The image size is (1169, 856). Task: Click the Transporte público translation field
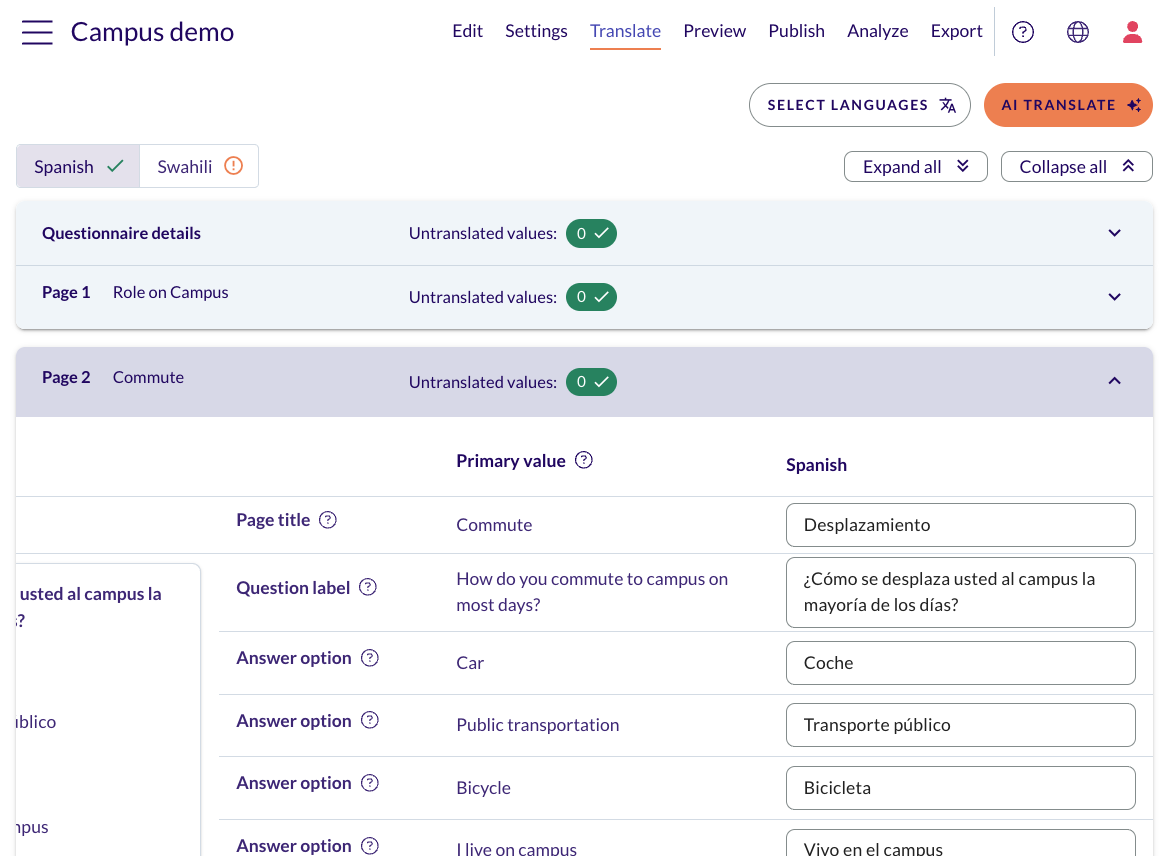pyautogui.click(x=960, y=725)
